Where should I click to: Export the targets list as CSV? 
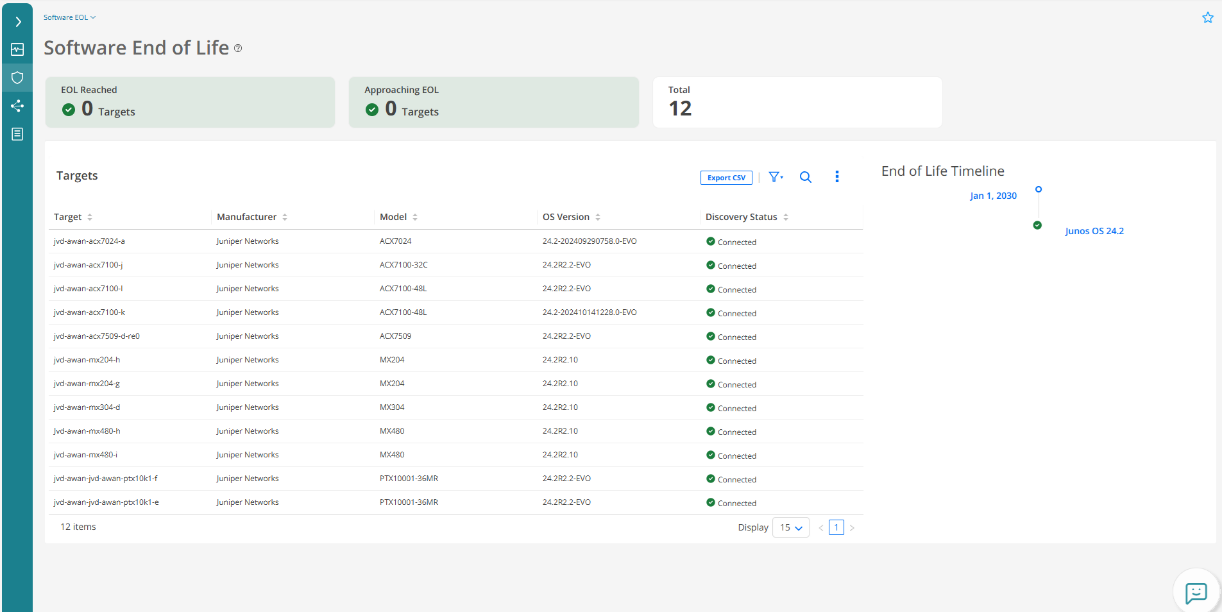(x=726, y=178)
